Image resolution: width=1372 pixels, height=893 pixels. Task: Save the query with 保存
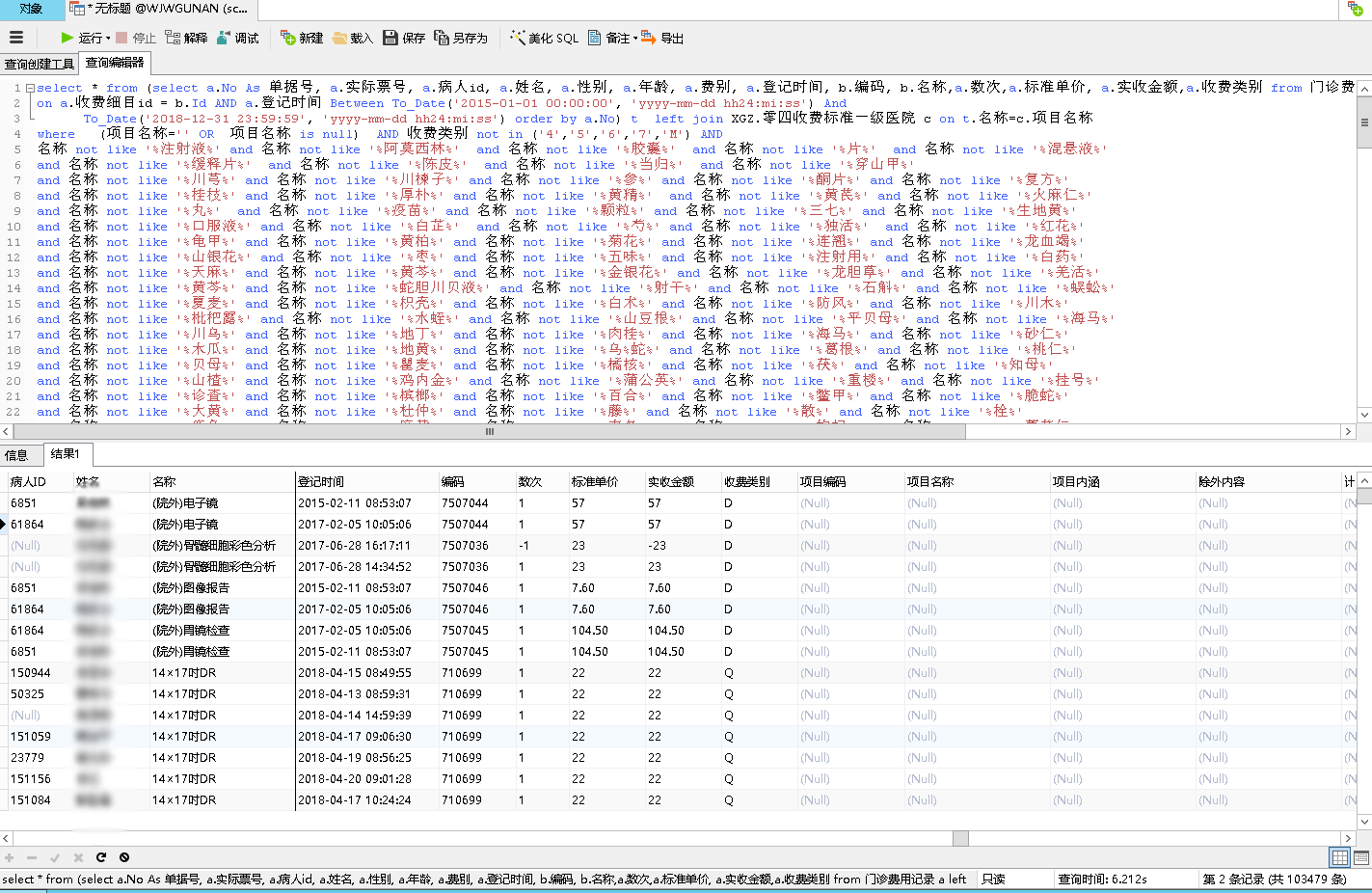[404, 38]
